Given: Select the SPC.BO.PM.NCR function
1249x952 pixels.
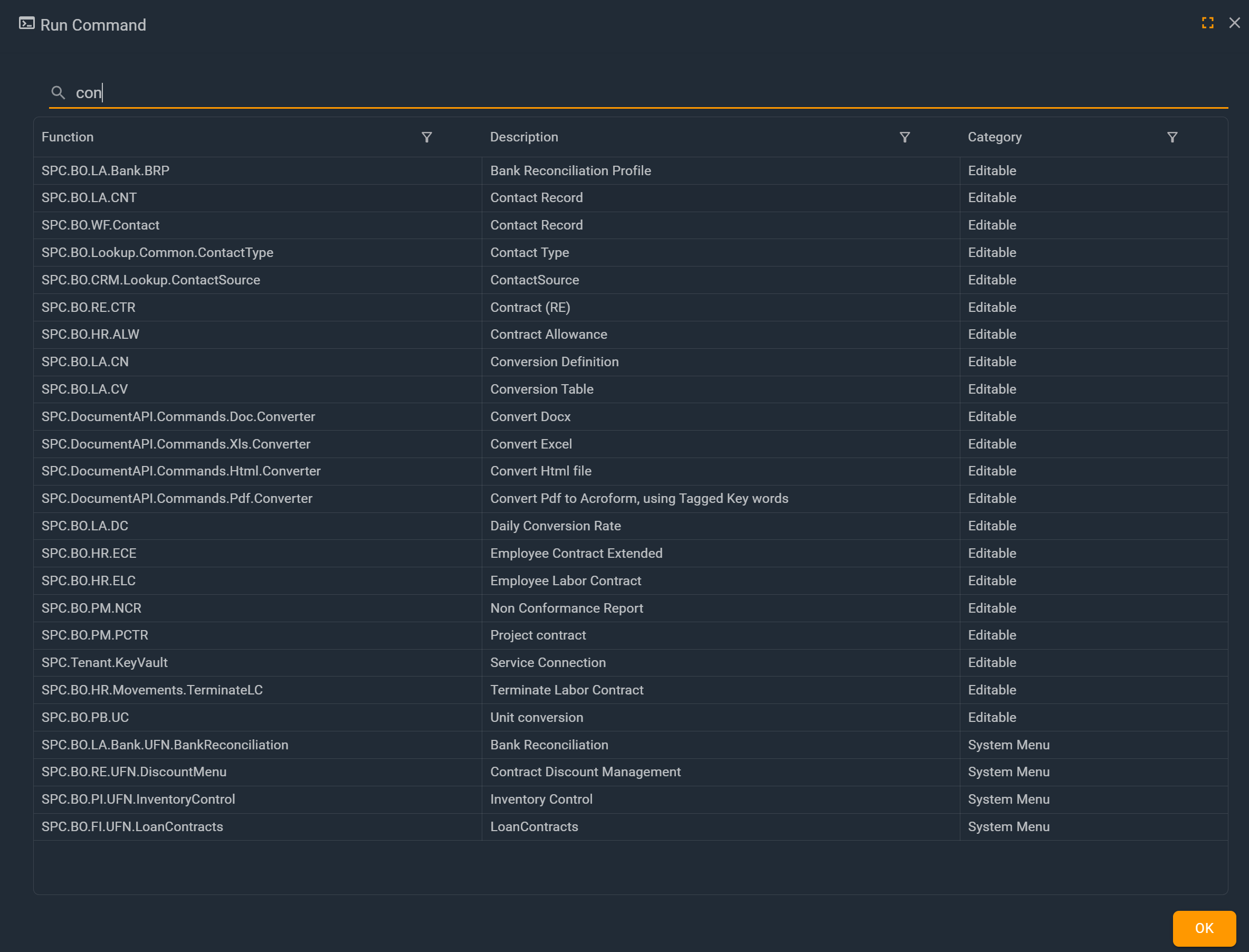Looking at the screenshot, I should [x=91, y=608].
